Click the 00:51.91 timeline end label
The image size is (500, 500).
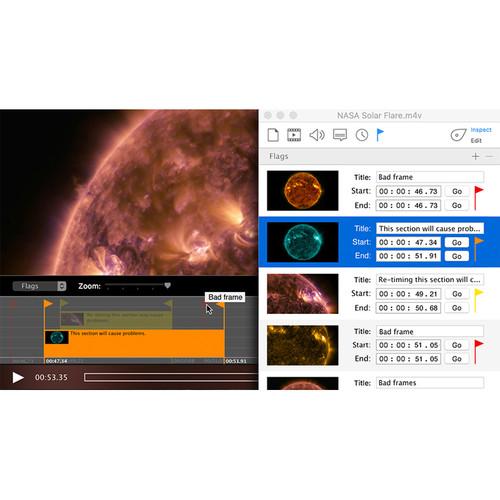[x=236, y=361]
